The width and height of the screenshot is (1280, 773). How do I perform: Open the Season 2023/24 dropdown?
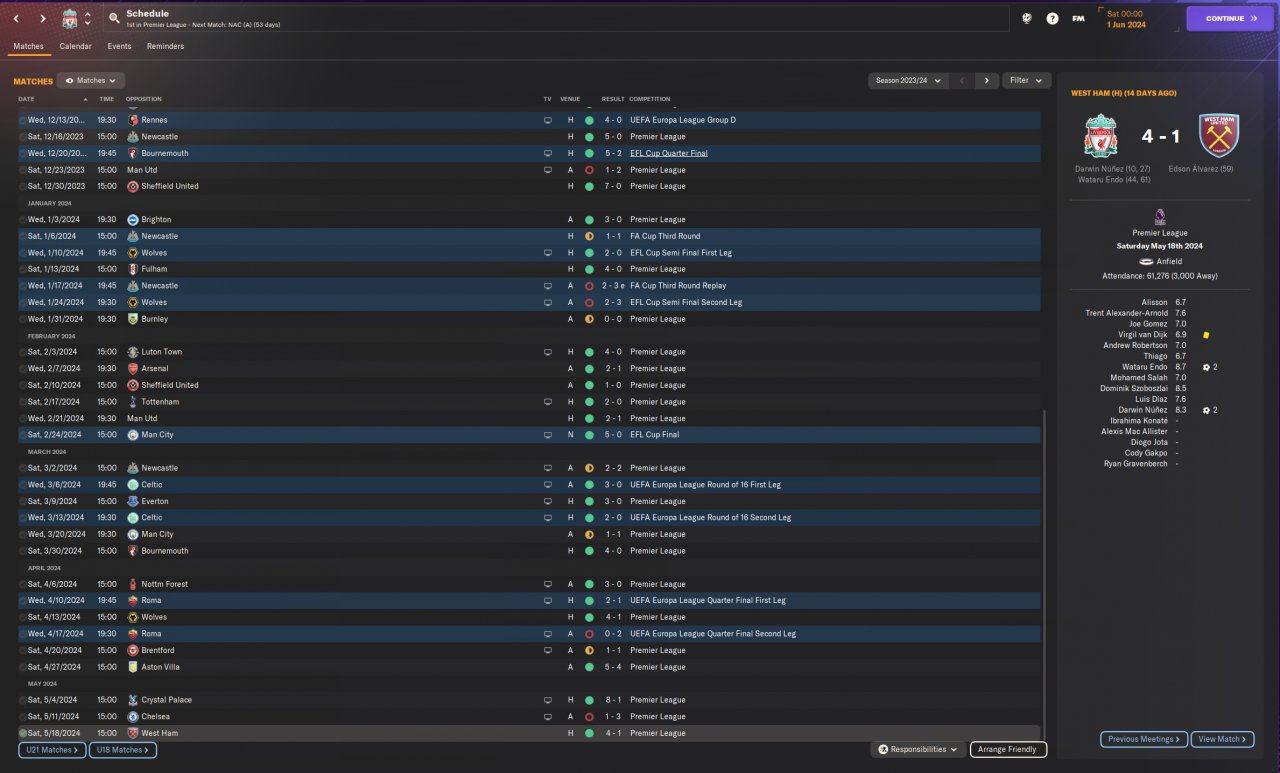click(909, 81)
